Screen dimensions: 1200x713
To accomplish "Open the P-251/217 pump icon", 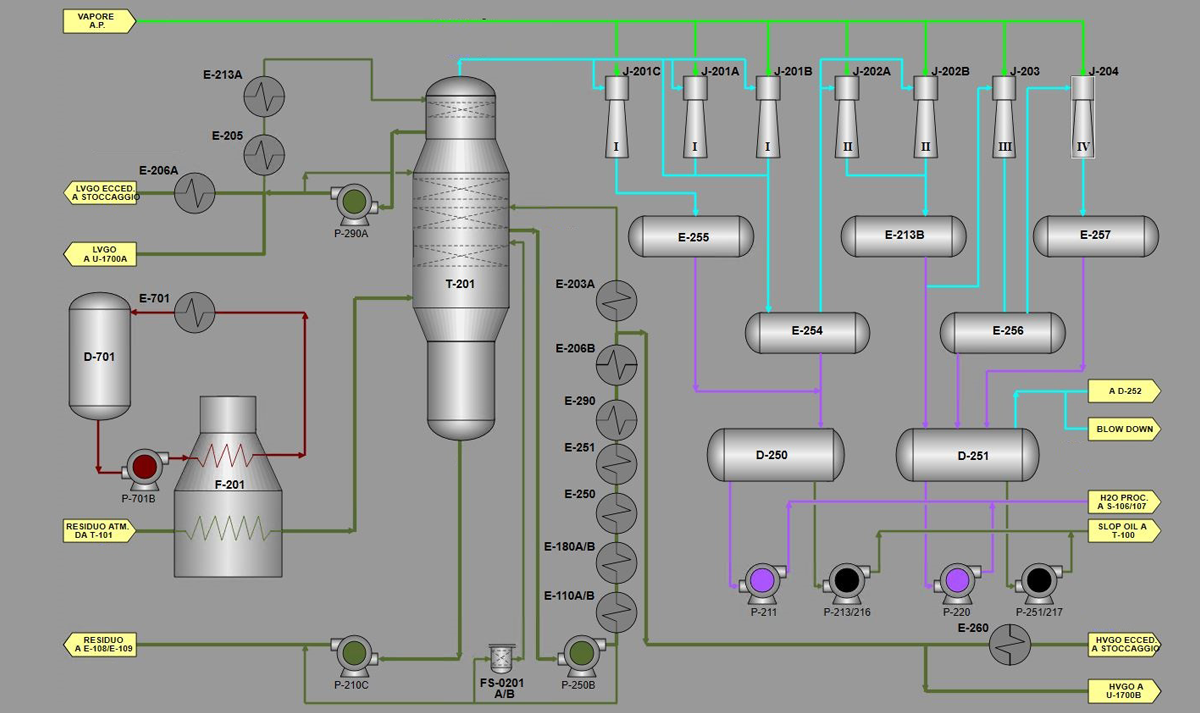I will point(1039,581).
